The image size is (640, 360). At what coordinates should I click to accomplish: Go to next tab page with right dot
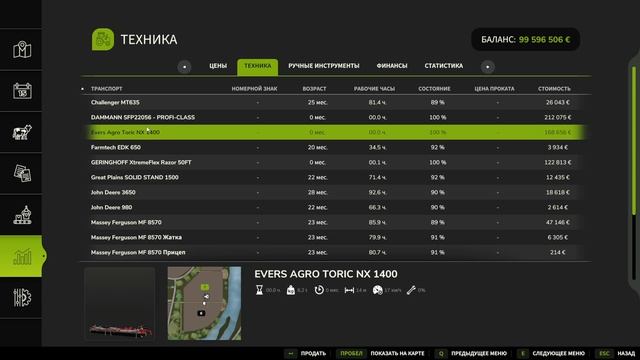tap(487, 67)
